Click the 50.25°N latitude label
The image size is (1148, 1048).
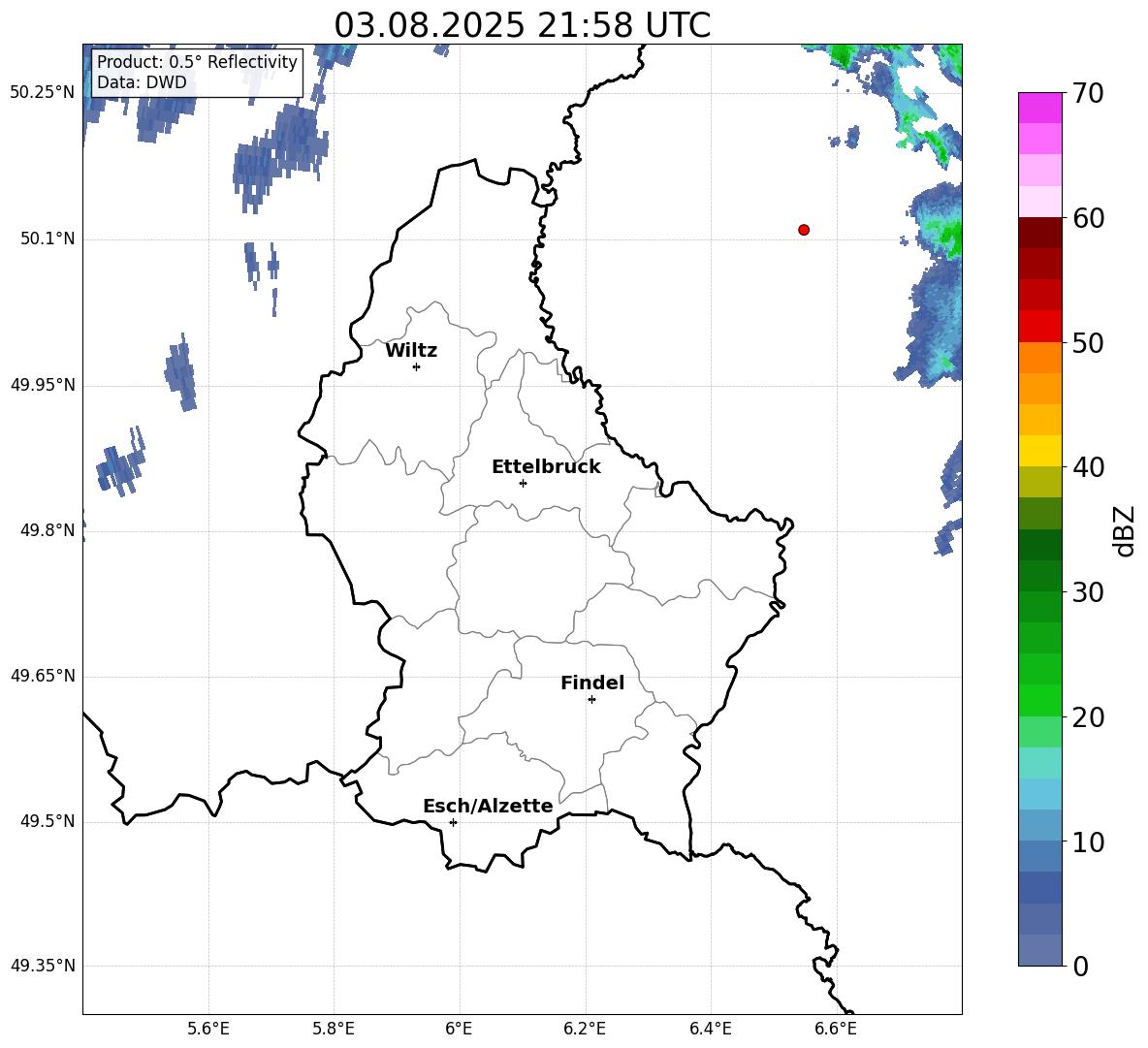pyautogui.click(x=43, y=93)
